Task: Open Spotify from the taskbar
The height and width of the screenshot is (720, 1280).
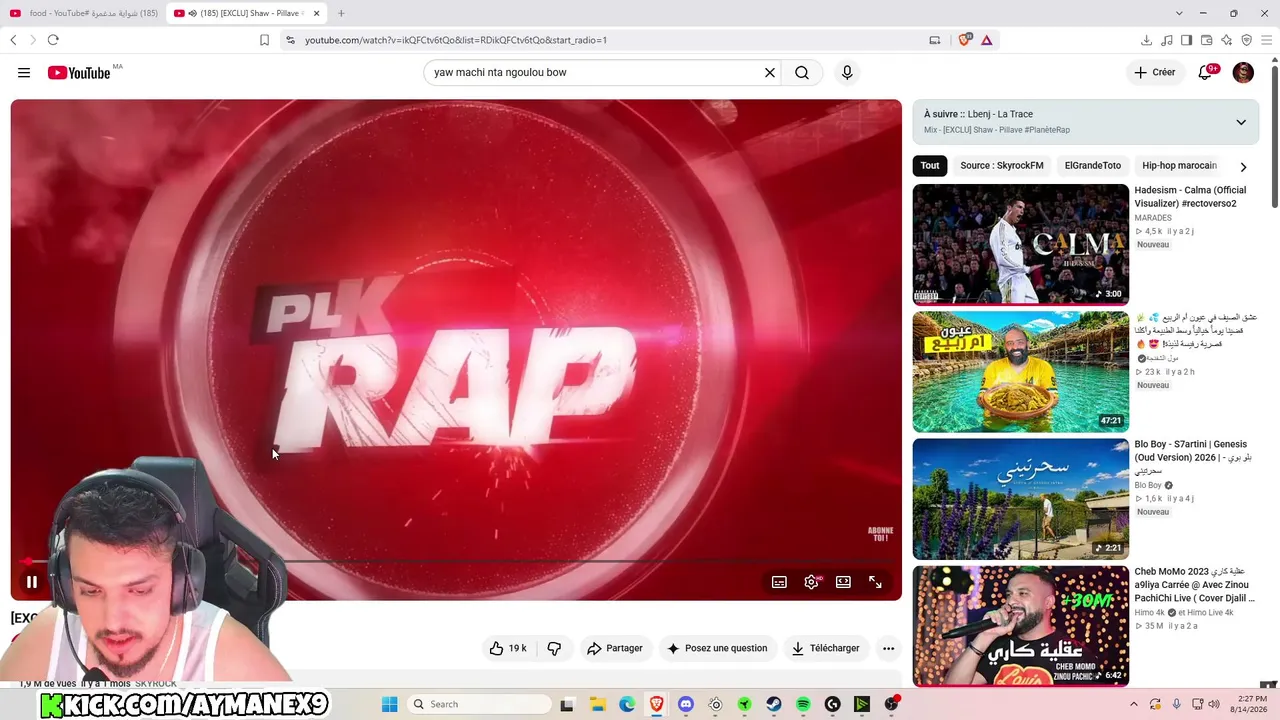Action: (803, 704)
